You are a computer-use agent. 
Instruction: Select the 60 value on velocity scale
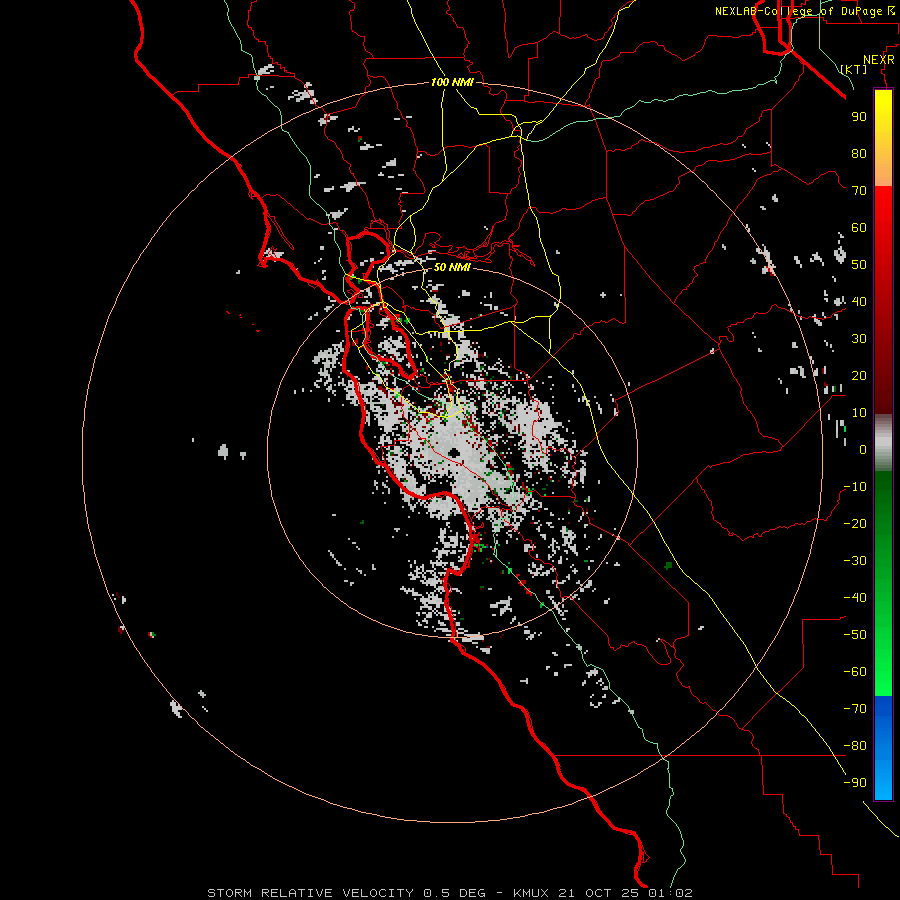click(859, 227)
